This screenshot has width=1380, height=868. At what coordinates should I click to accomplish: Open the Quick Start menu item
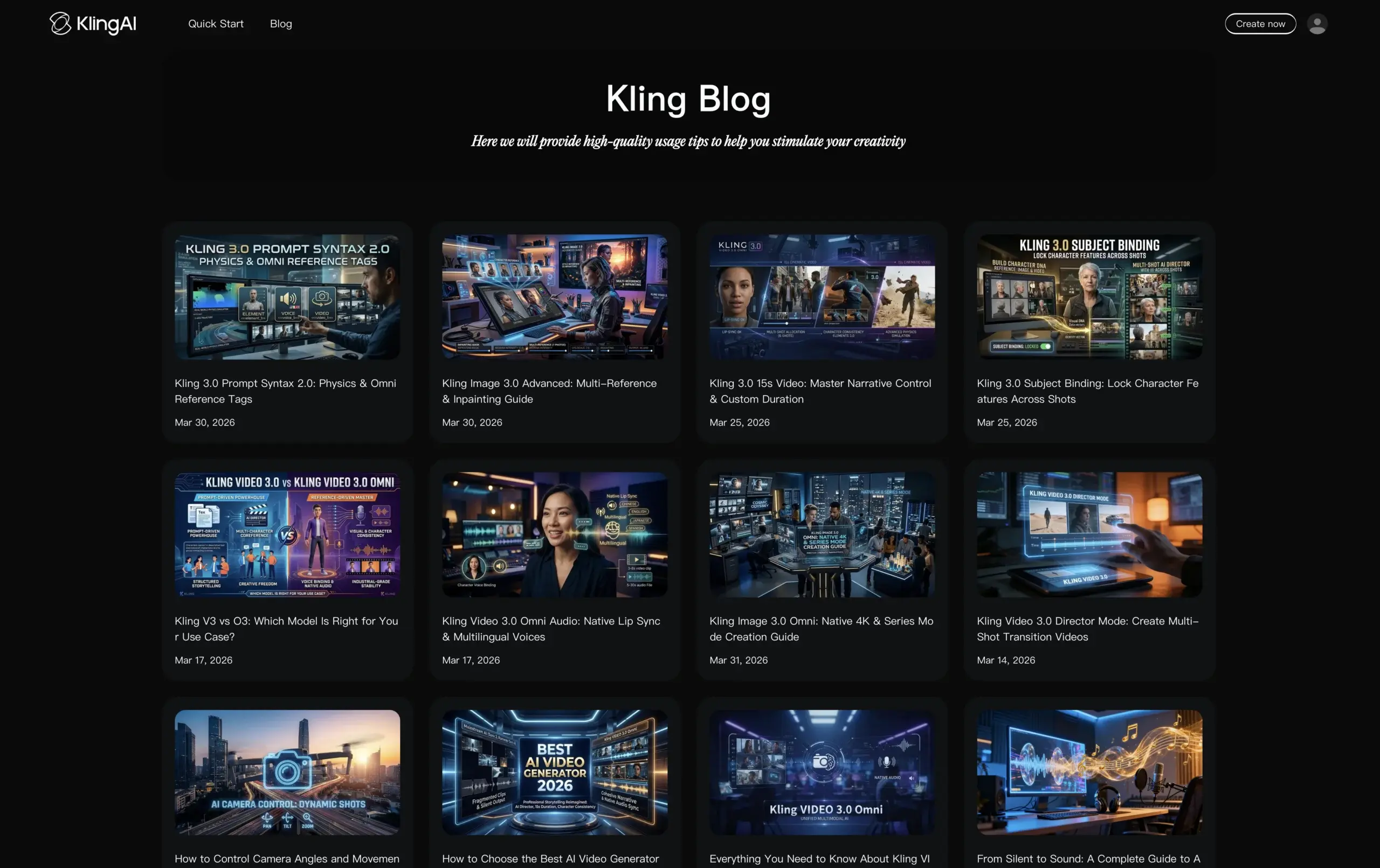[216, 24]
